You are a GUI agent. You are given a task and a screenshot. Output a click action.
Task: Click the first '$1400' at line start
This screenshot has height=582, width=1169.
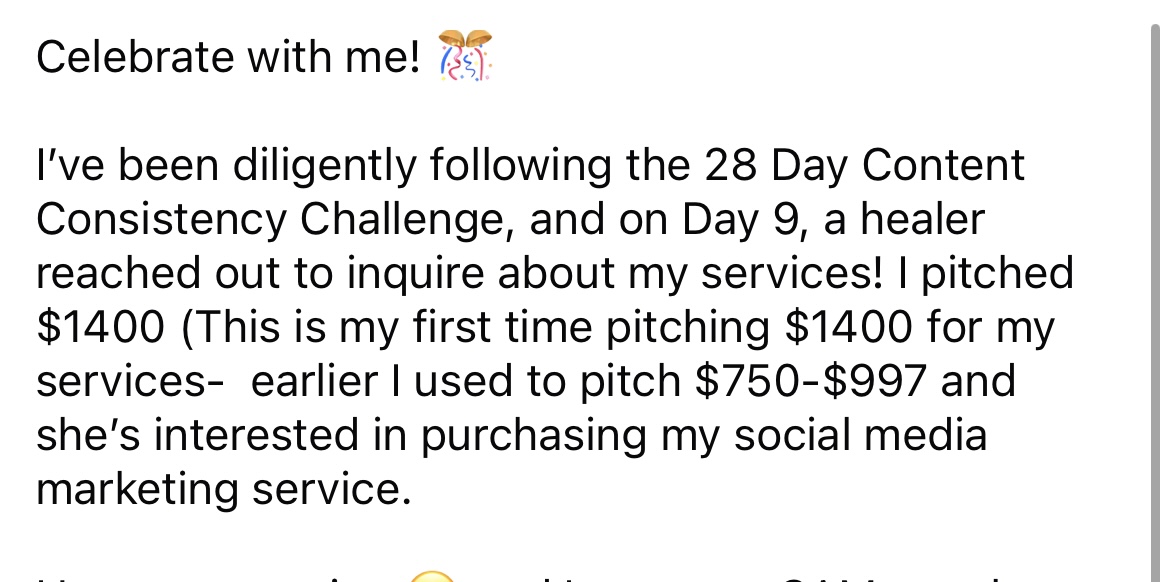[101, 327]
